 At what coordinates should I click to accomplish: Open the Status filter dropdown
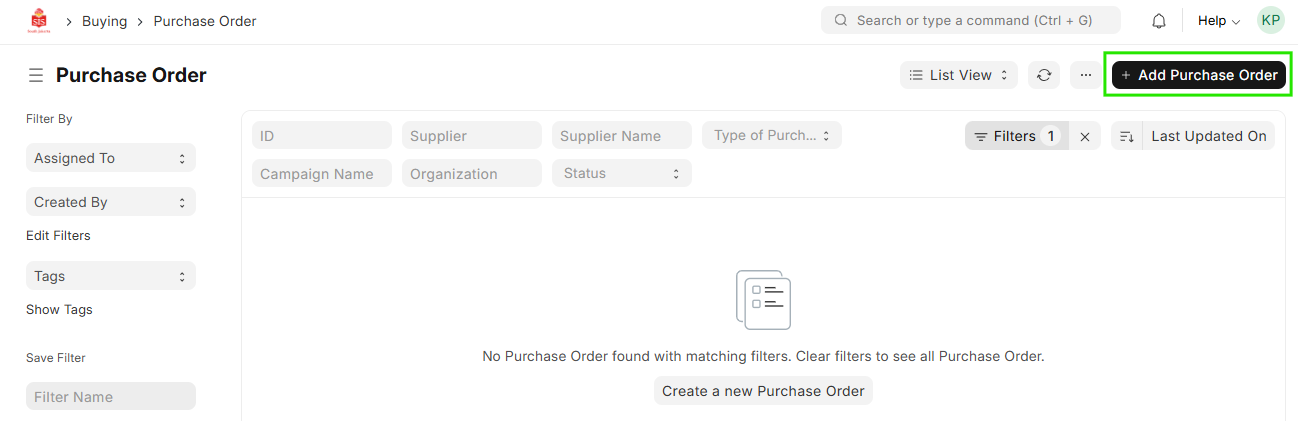tap(621, 174)
